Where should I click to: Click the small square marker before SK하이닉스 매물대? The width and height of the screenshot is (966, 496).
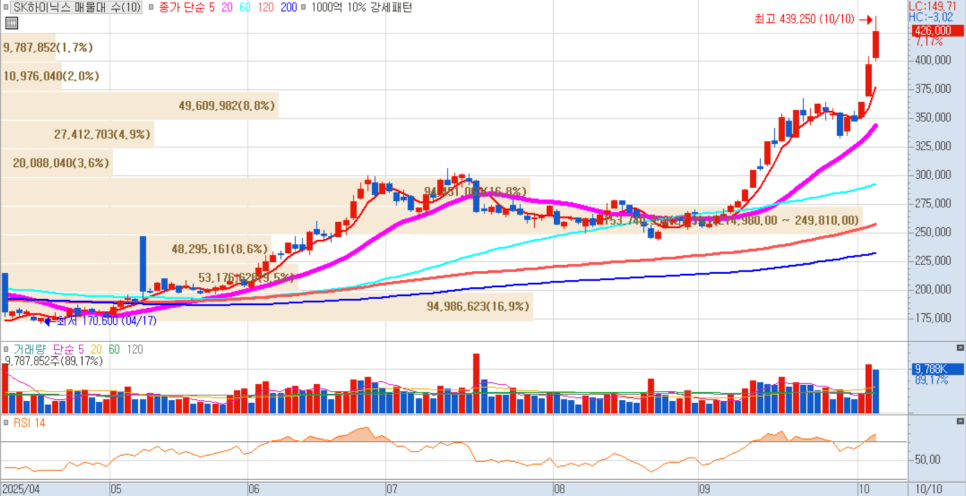coord(7,7)
